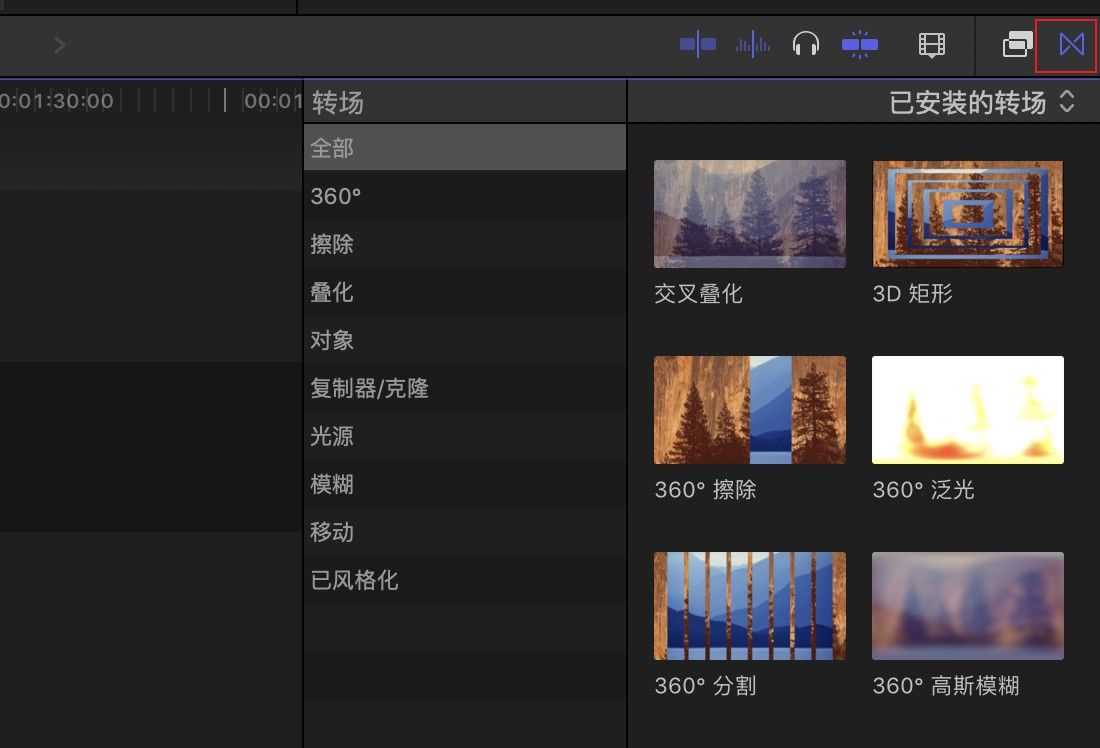Select the 全部 category
The height and width of the screenshot is (748, 1100).
(464, 148)
